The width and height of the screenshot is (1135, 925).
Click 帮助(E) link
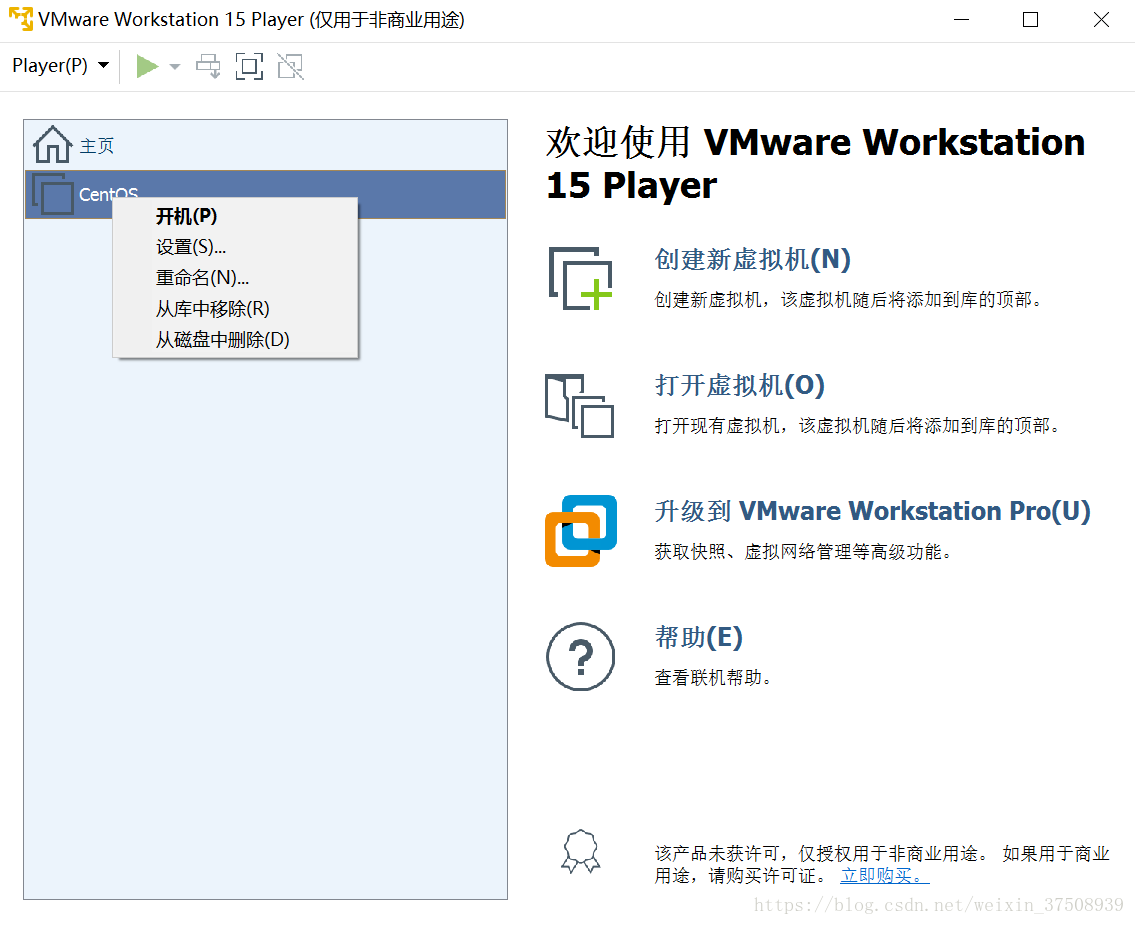click(699, 637)
